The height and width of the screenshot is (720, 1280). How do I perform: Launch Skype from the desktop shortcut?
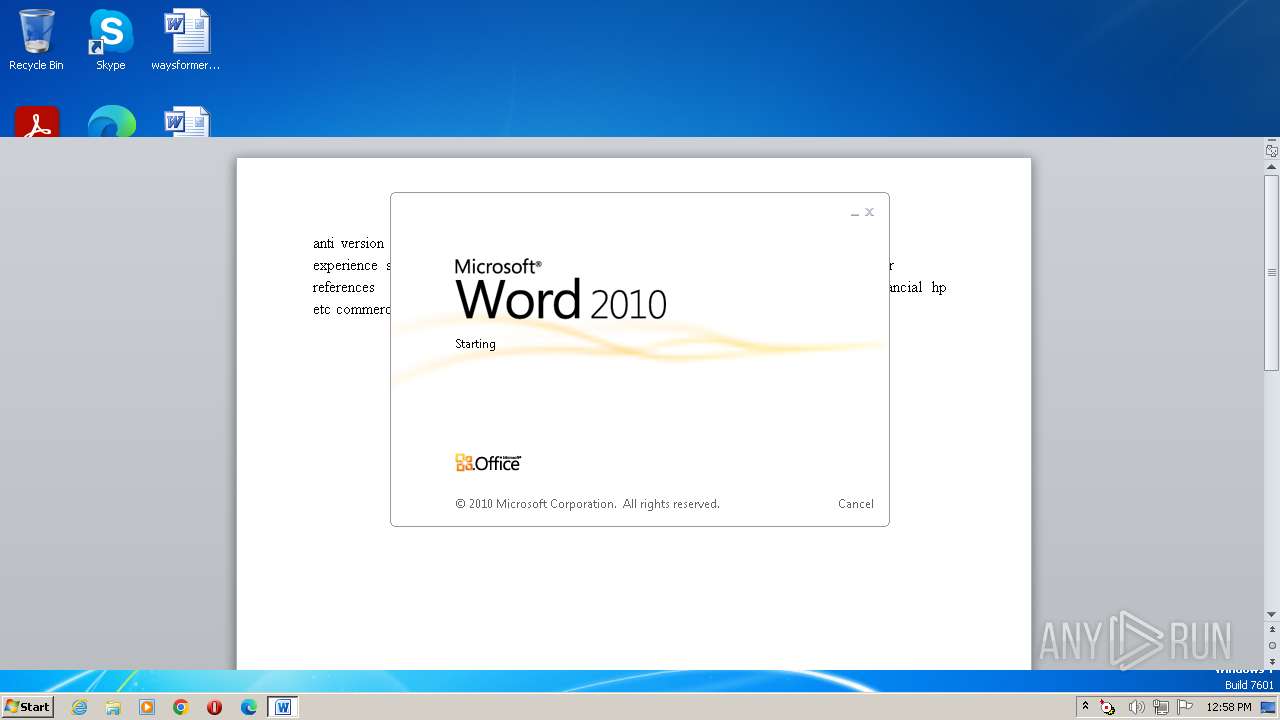[x=110, y=40]
